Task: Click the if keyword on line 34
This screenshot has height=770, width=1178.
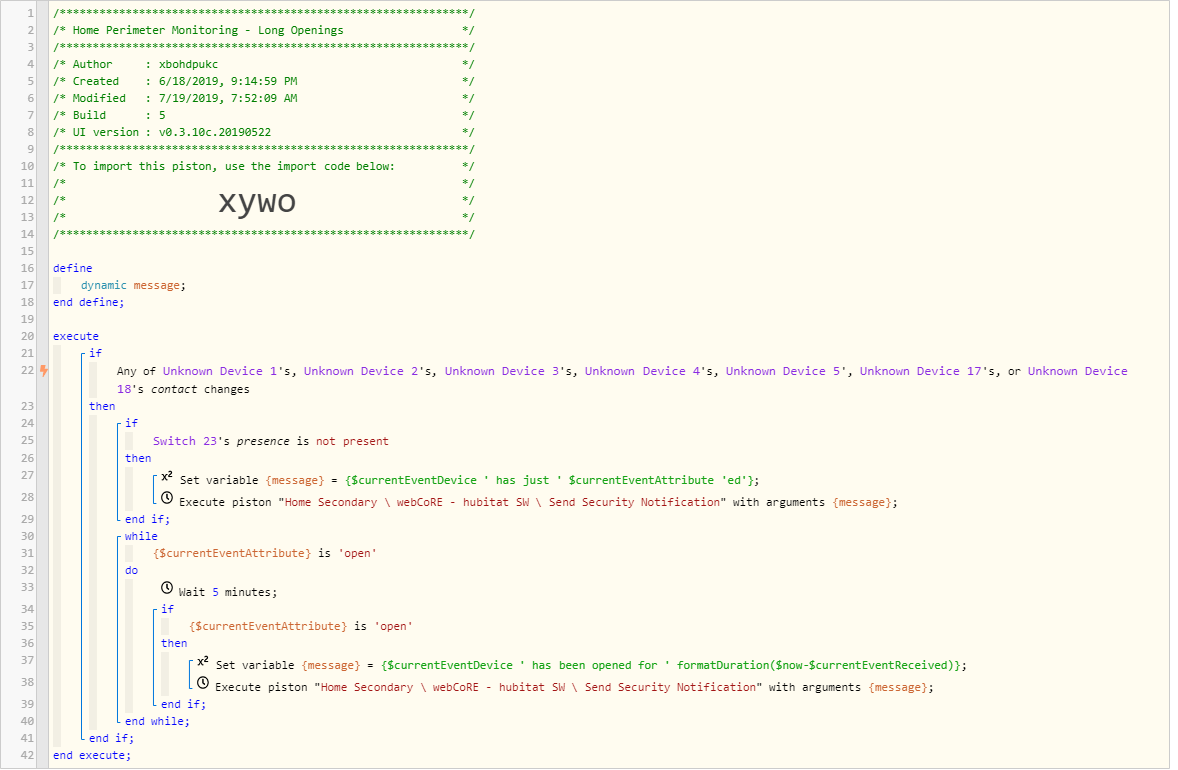Action: tap(168, 609)
